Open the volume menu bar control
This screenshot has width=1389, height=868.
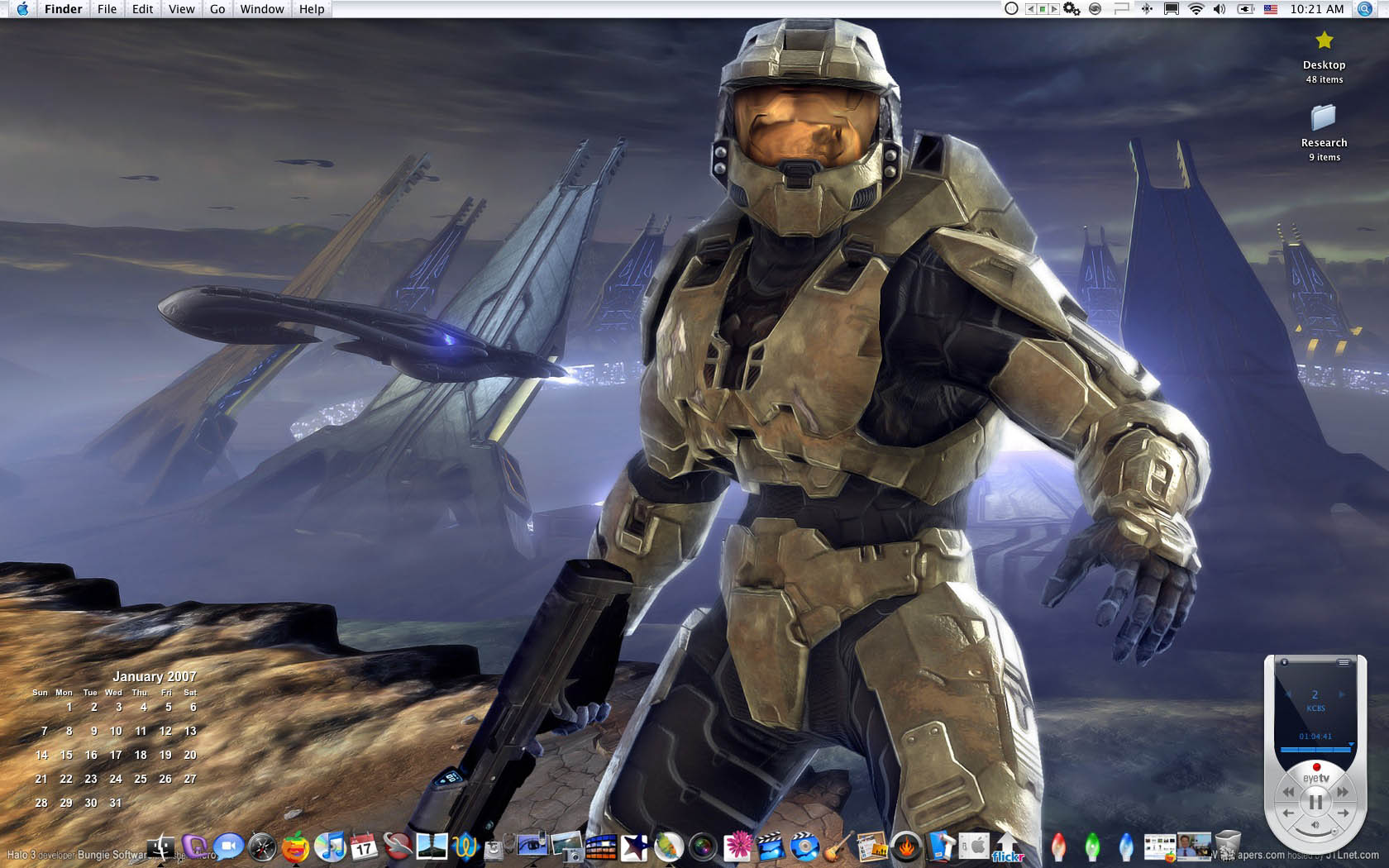(1220, 9)
